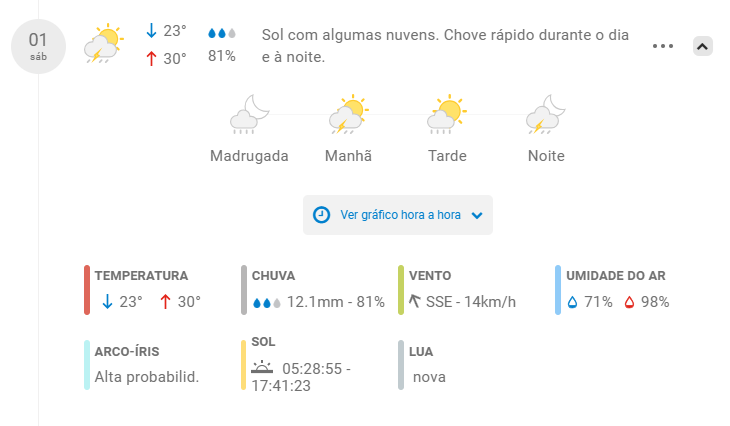Collapse the day 01 forecast panel
This screenshot has height=426, width=730.
pyautogui.click(x=702, y=46)
